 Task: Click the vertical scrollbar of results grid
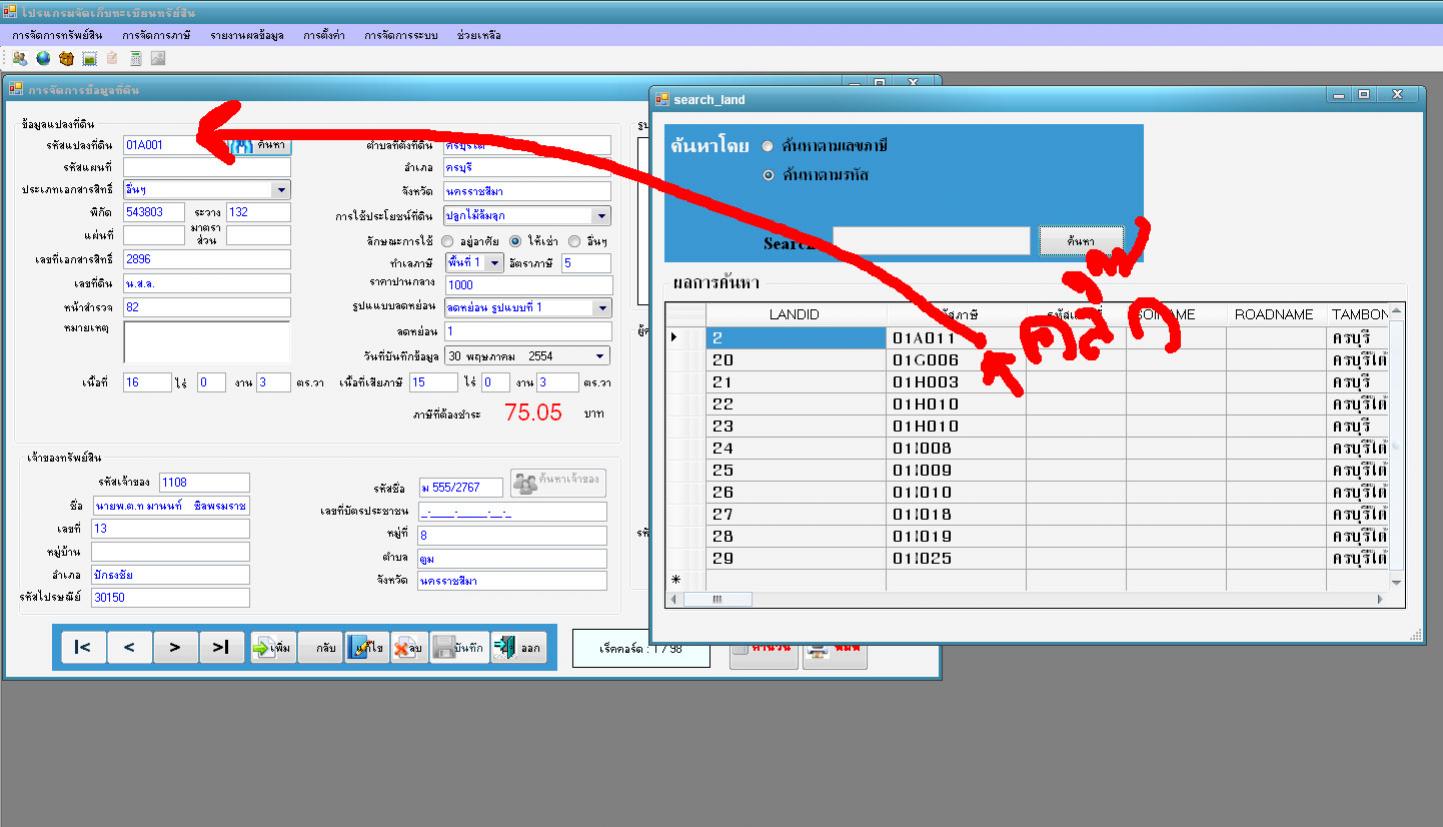click(1397, 446)
